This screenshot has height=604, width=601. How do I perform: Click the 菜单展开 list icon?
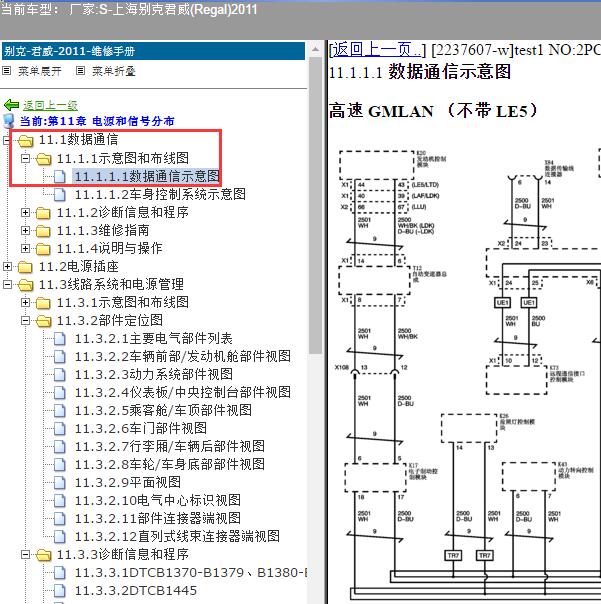[x=7, y=70]
